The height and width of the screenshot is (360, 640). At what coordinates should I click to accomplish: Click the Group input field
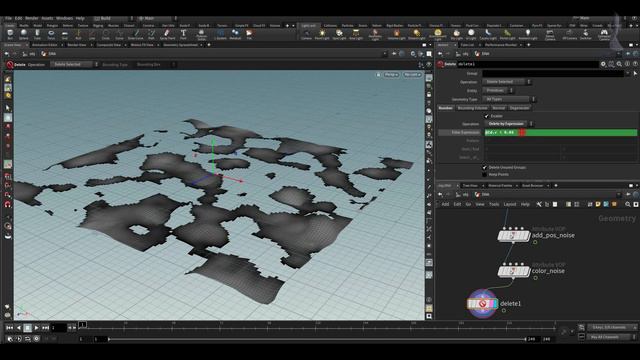click(x=553, y=73)
